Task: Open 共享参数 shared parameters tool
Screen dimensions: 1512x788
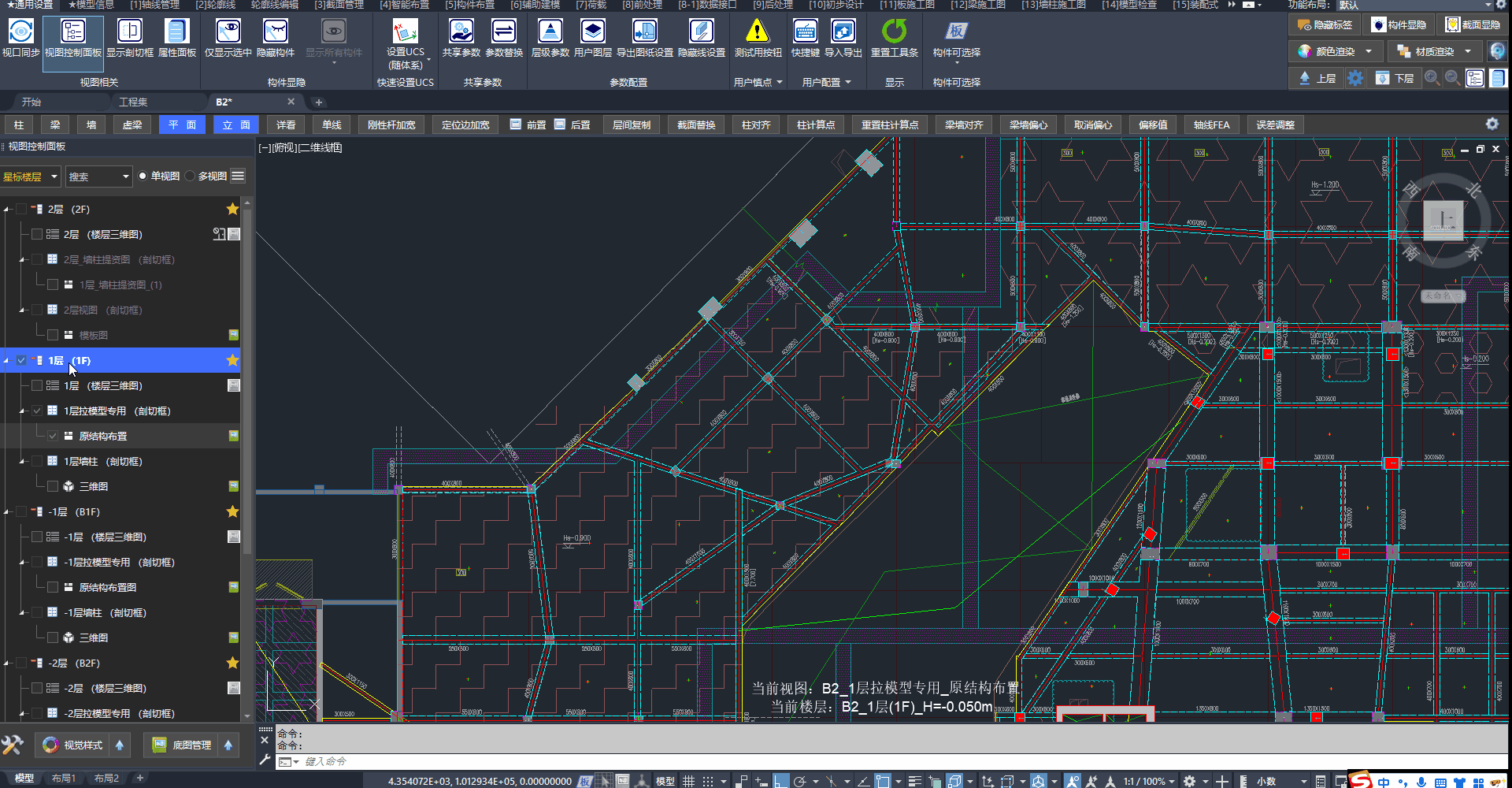Action: click(x=461, y=32)
